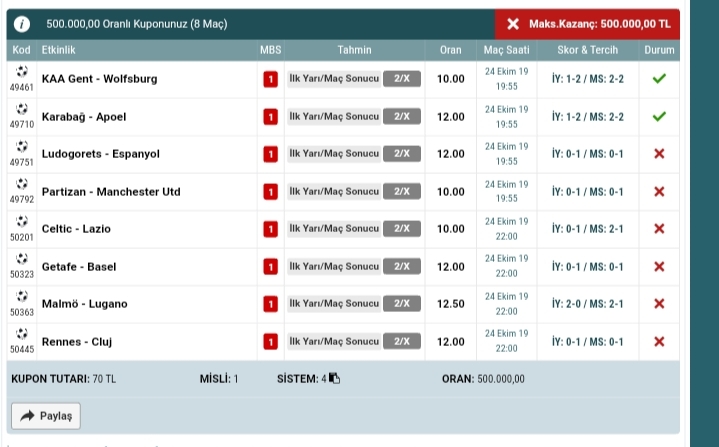Click the soccer ball icon for Karabağ - Apoel

pyautogui.click(x=22, y=109)
